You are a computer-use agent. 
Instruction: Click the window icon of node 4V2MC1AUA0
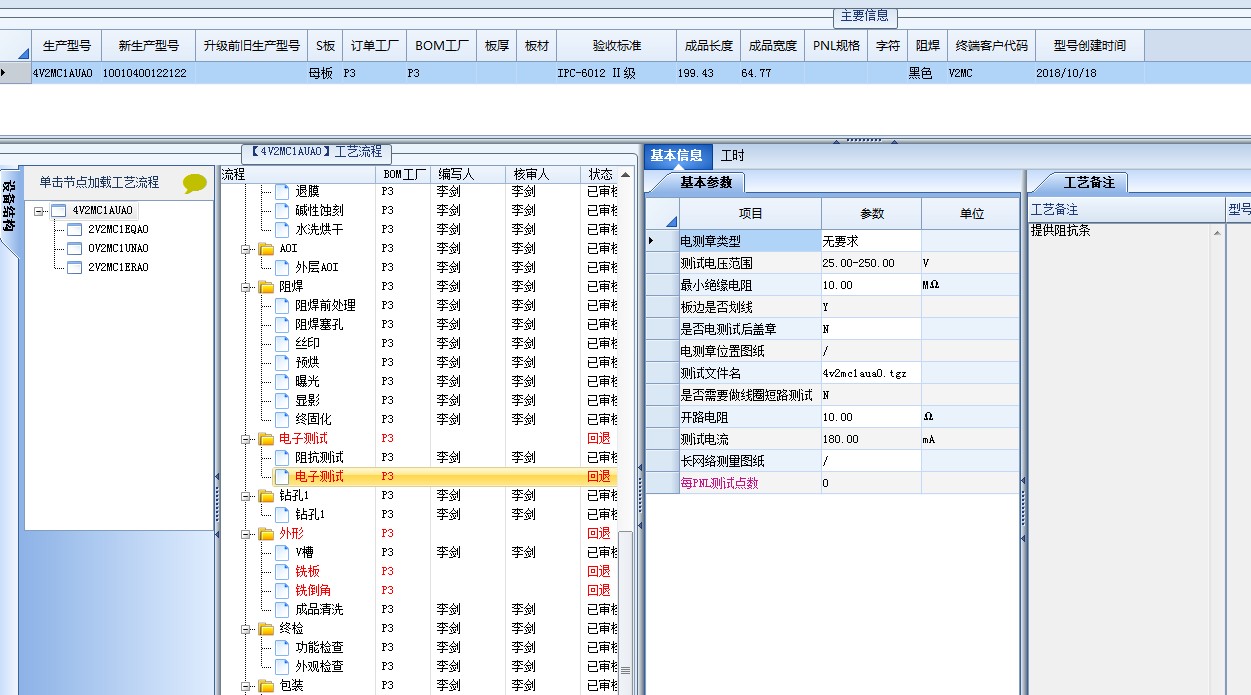point(58,211)
